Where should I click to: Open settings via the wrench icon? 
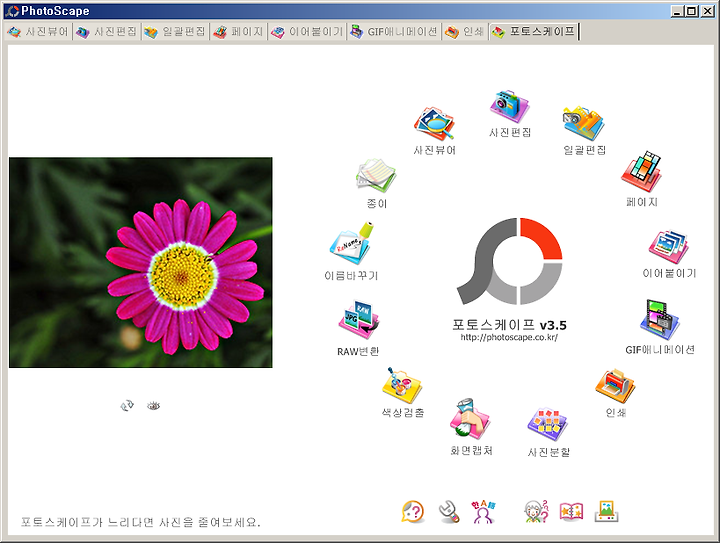(449, 511)
